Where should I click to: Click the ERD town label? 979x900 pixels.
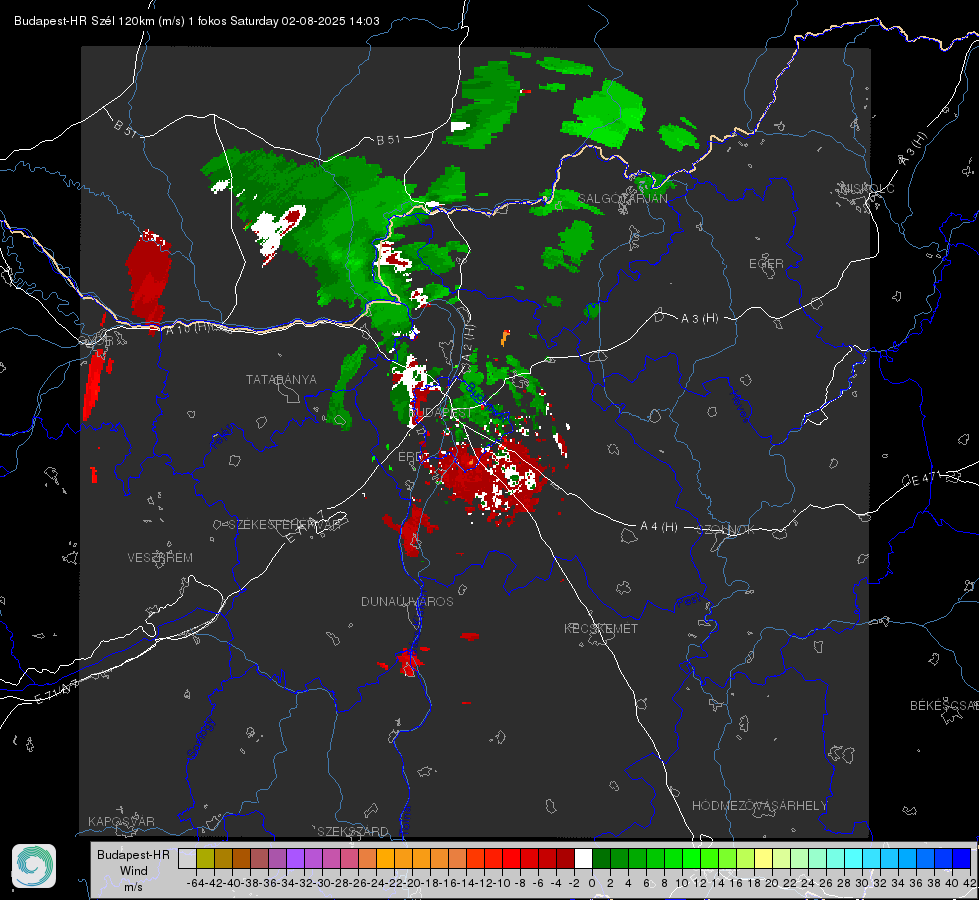[411, 457]
